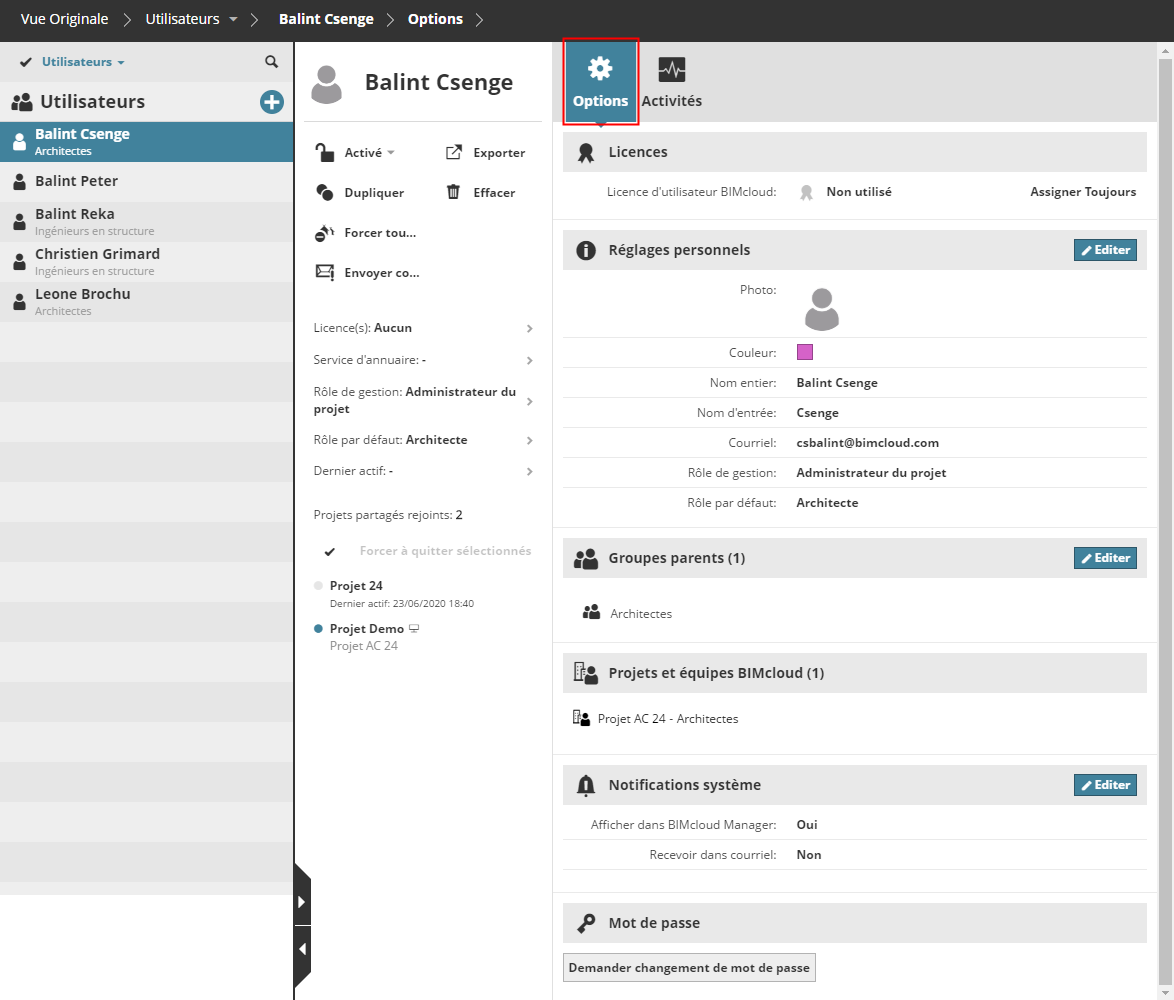Image resolution: width=1174 pixels, height=1000 pixels.
Task: Open the Utilisateurs breadcrumb dropdown arrow
Action: tap(234, 20)
